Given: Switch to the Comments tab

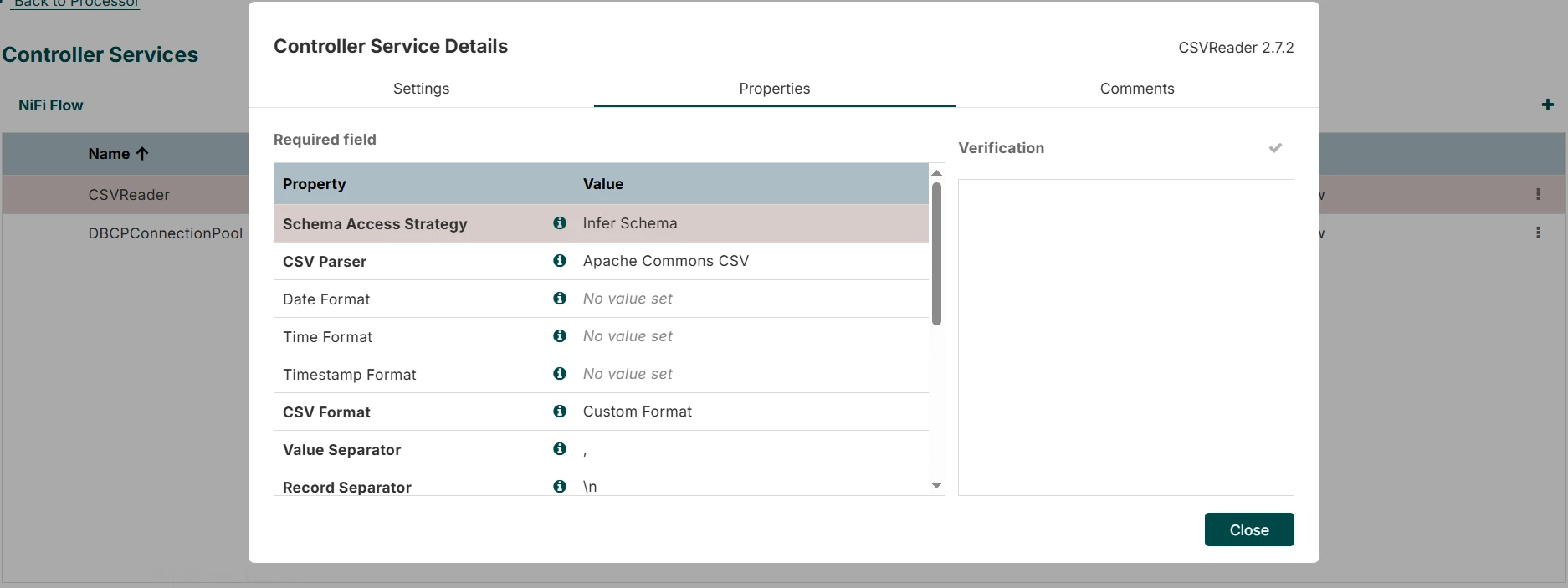Looking at the screenshot, I should click(x=1137, y=89).
